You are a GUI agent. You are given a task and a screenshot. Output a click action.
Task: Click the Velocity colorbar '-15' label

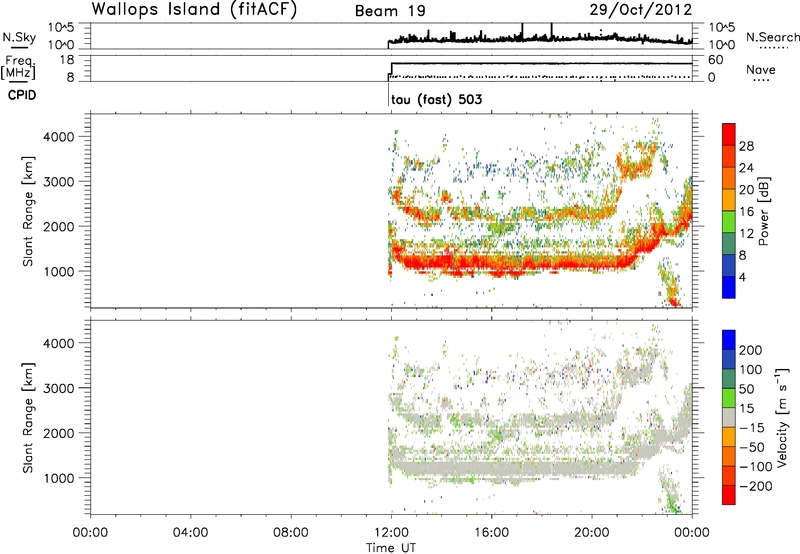tap(752, 427)
